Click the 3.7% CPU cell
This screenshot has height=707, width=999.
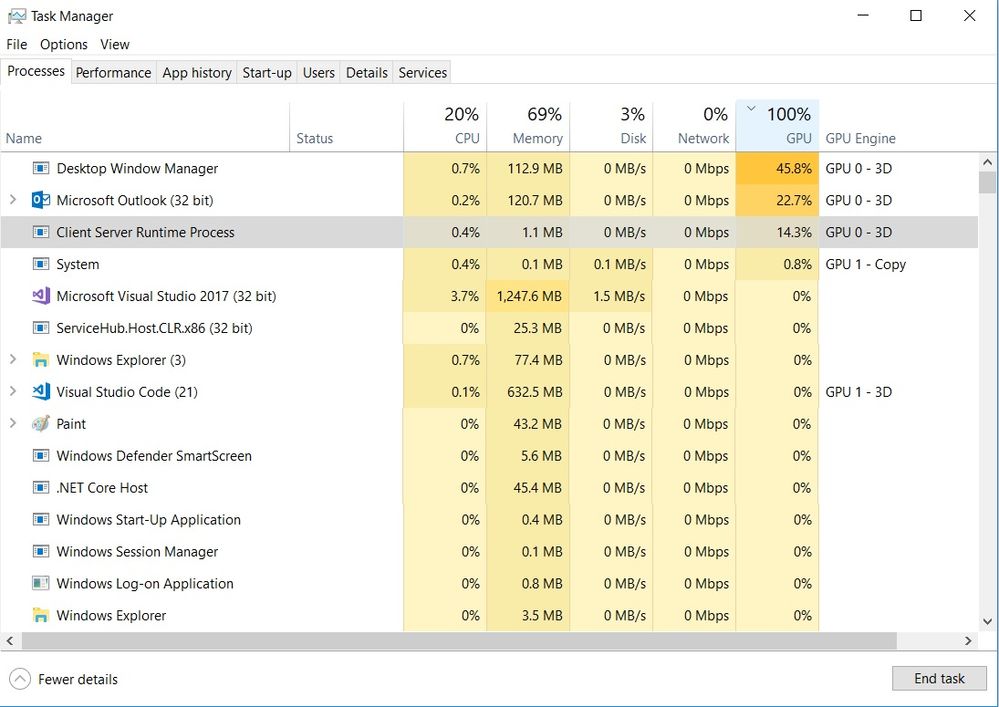coord(445,296)
